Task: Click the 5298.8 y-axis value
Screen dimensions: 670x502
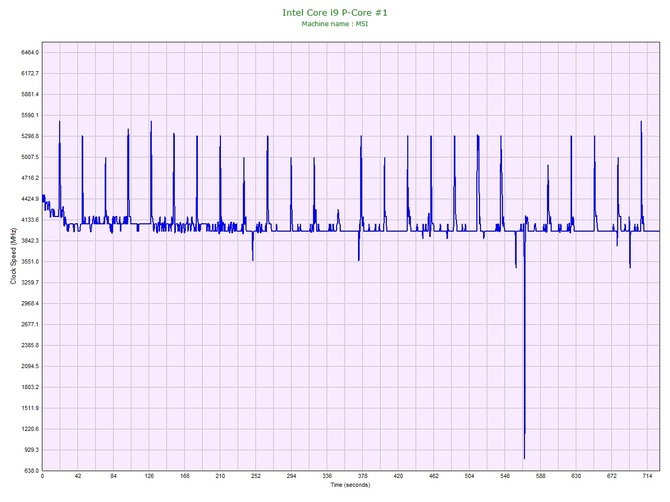Action: (30, 136)
